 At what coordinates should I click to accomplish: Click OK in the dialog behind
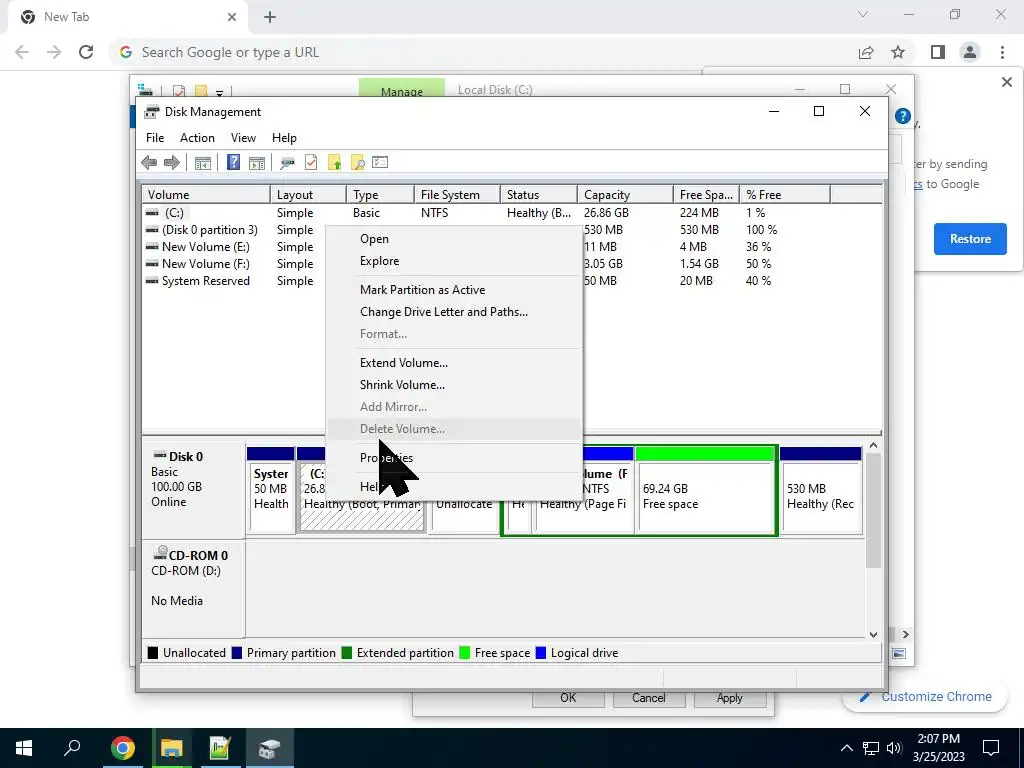(x=568, y=698)
